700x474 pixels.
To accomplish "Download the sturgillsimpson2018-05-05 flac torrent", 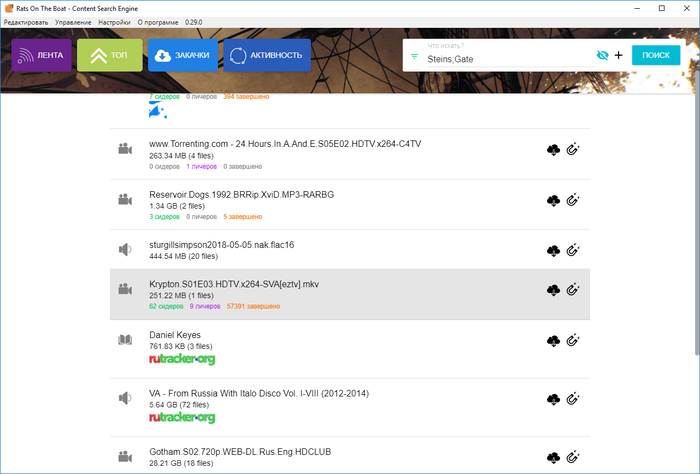I will [553, 250].
